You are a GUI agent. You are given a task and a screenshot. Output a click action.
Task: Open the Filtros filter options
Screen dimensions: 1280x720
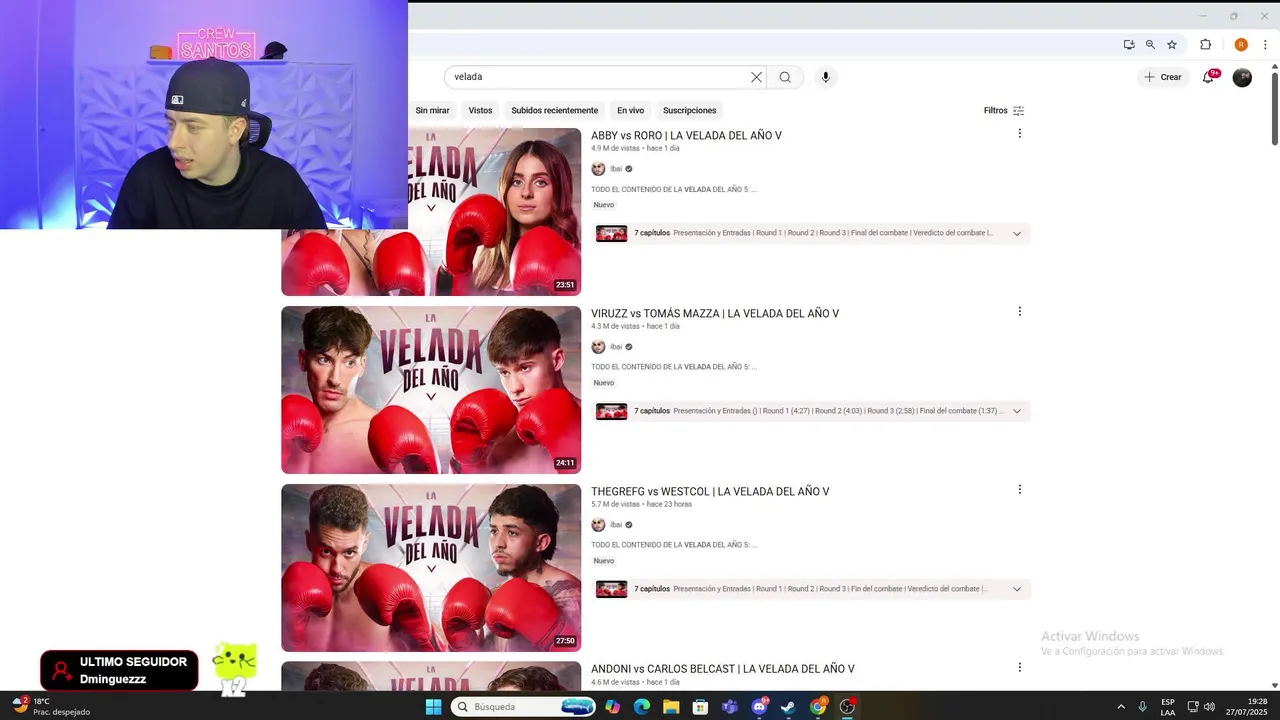[1004, 110]
